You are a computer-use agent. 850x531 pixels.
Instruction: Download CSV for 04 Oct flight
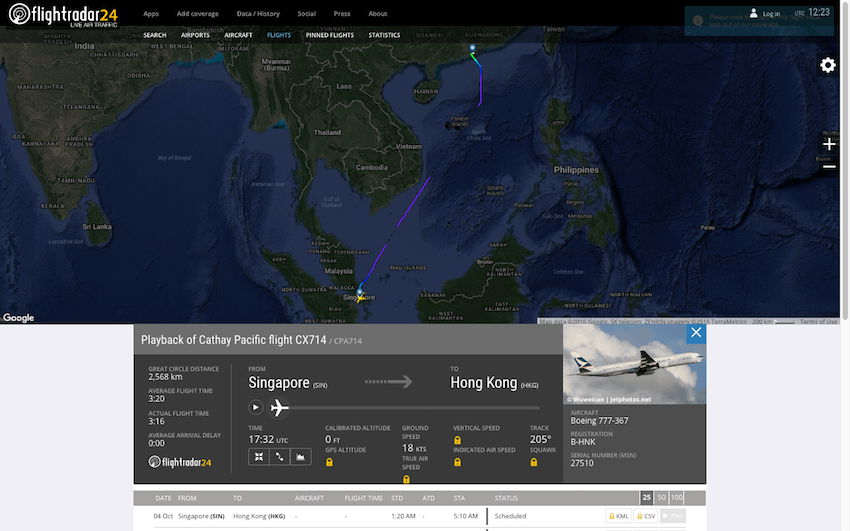pos(645,516)
